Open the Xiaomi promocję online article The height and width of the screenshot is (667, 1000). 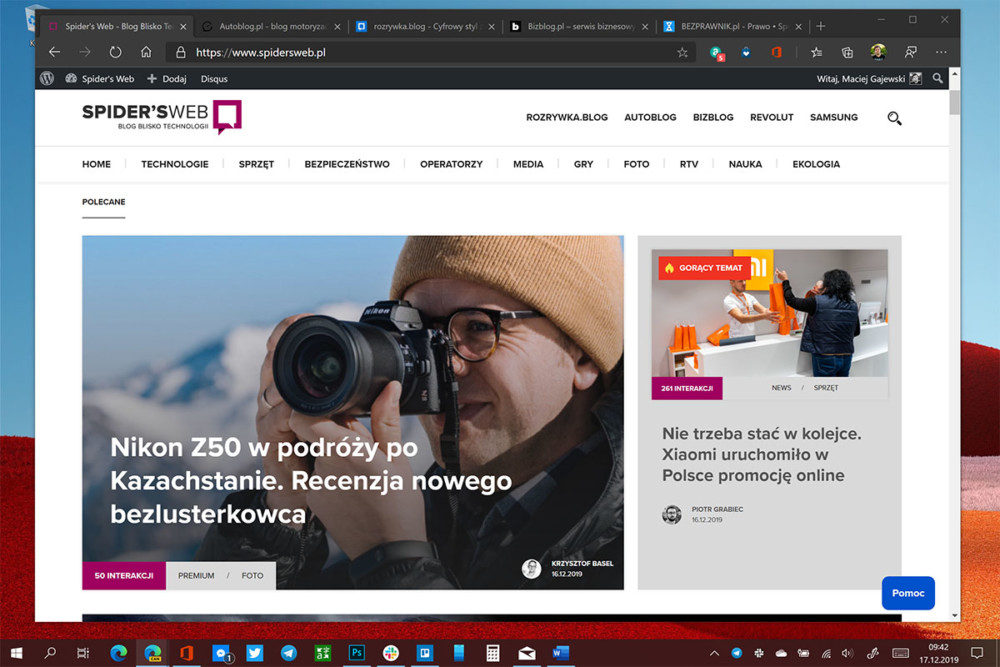click(761, 454)
